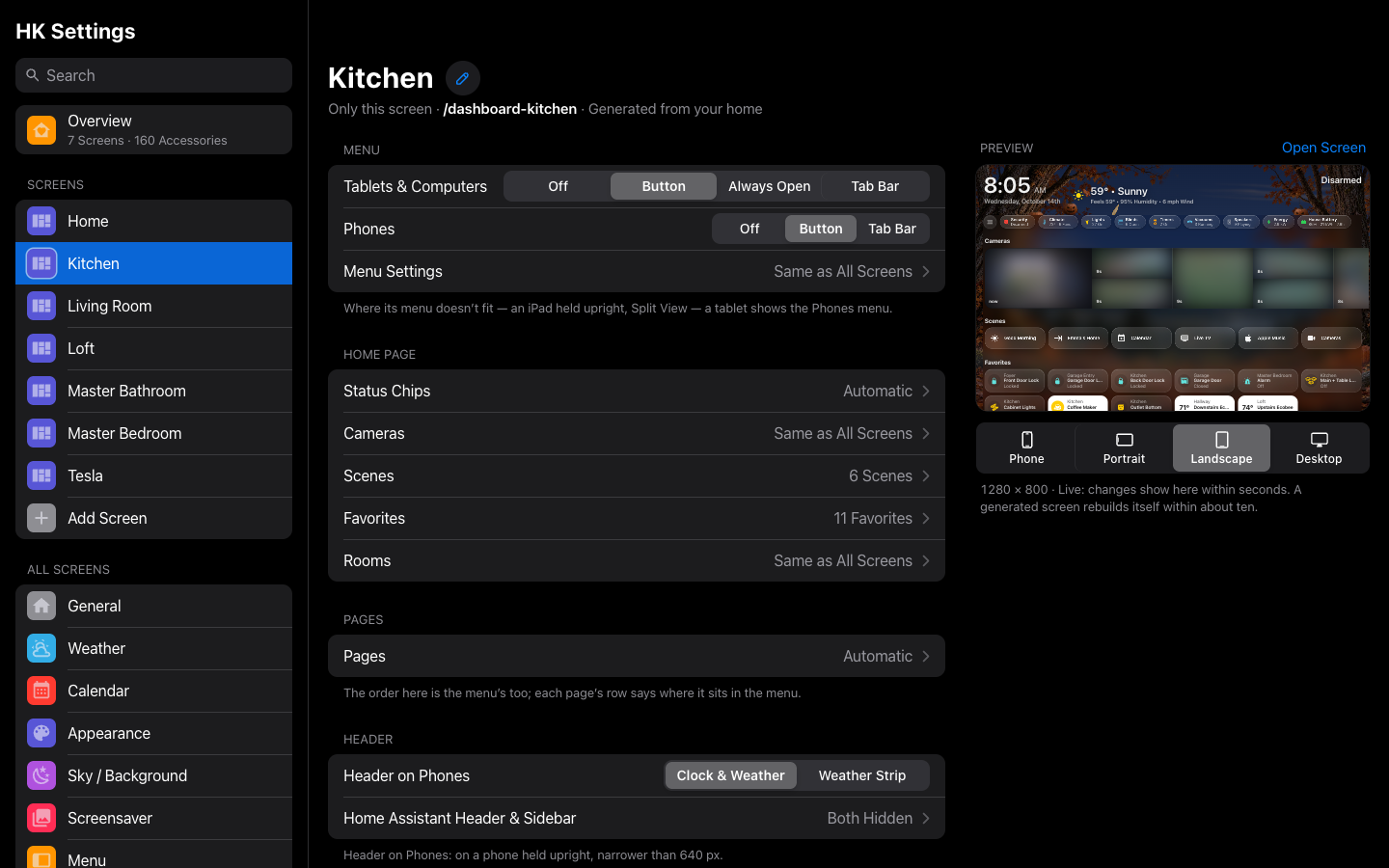Set Phones menu to Tab Bar
The image size is (1389, 868).
click(892, 229)
